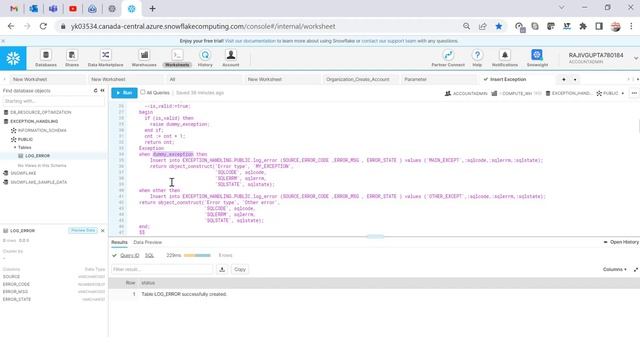Close the LOG_ERROR details panel
Screen dimensions: 640x360
(x=102, y=231)
